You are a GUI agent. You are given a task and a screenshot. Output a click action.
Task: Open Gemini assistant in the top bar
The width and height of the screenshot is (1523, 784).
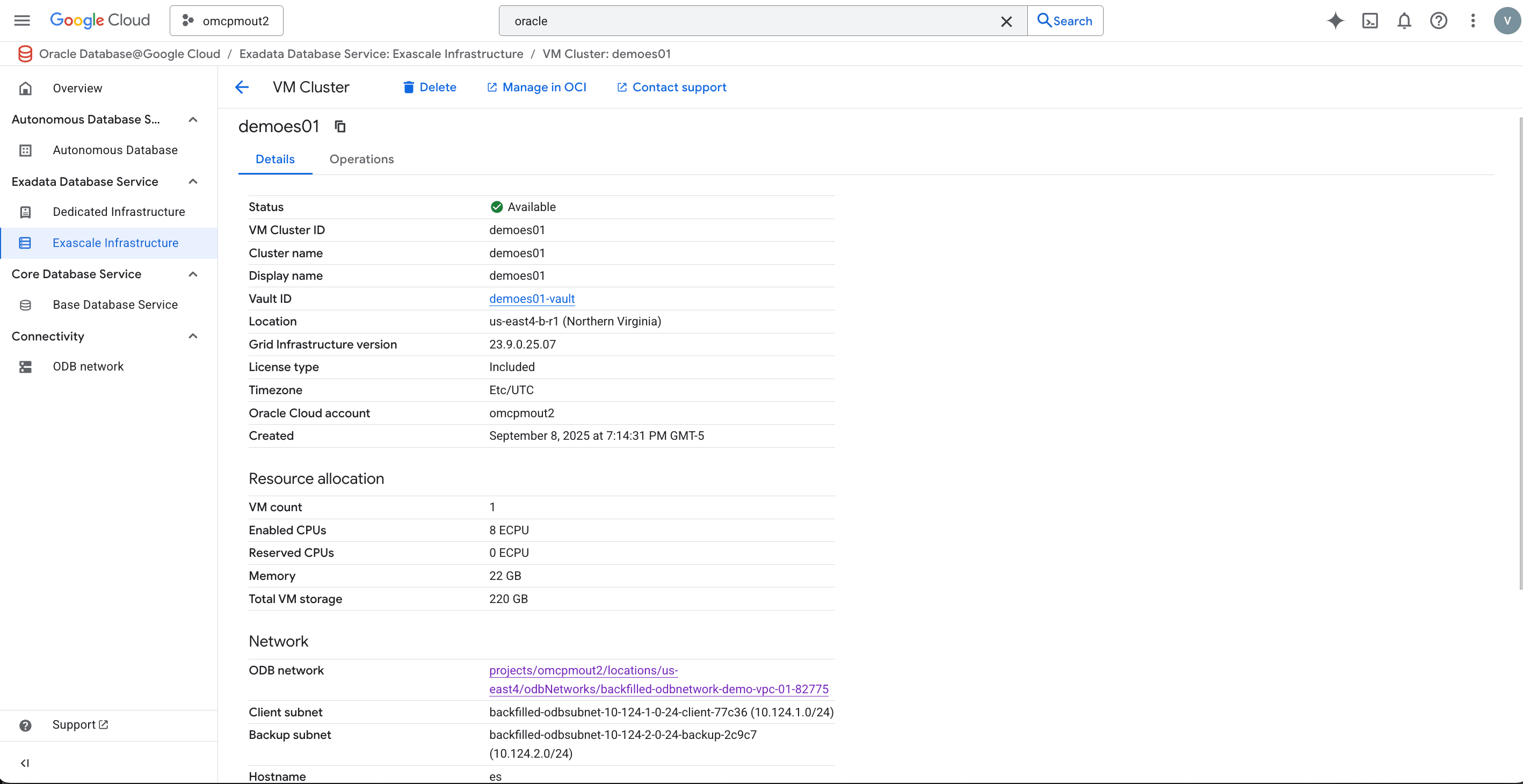(1335, 21)
